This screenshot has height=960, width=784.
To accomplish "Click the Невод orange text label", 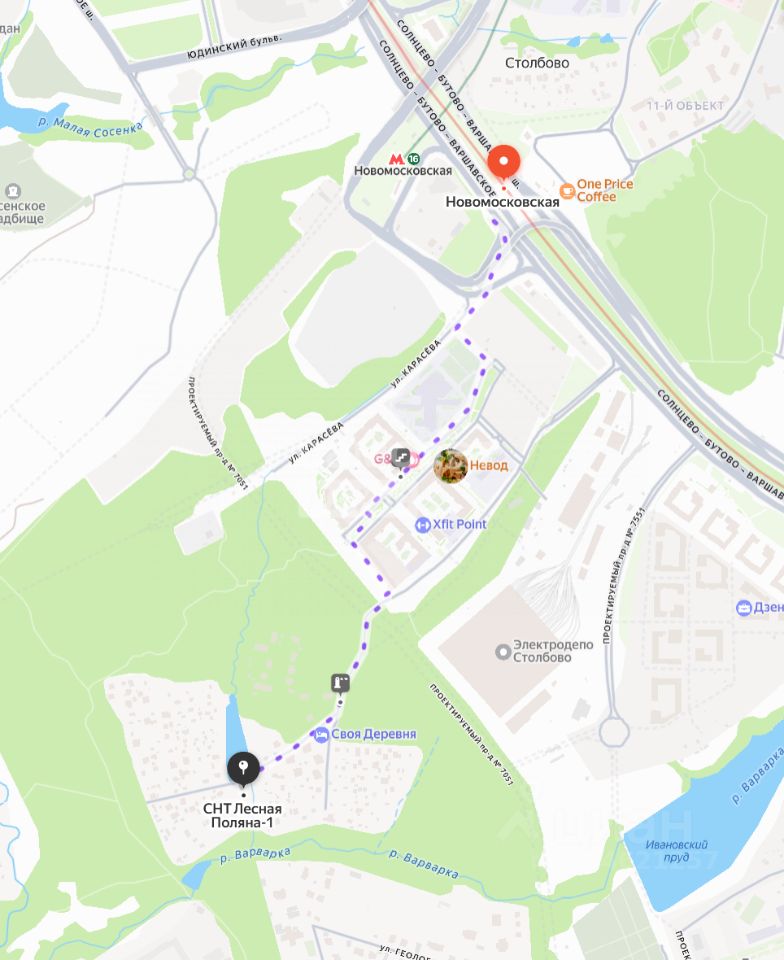I will click(488, 465).
